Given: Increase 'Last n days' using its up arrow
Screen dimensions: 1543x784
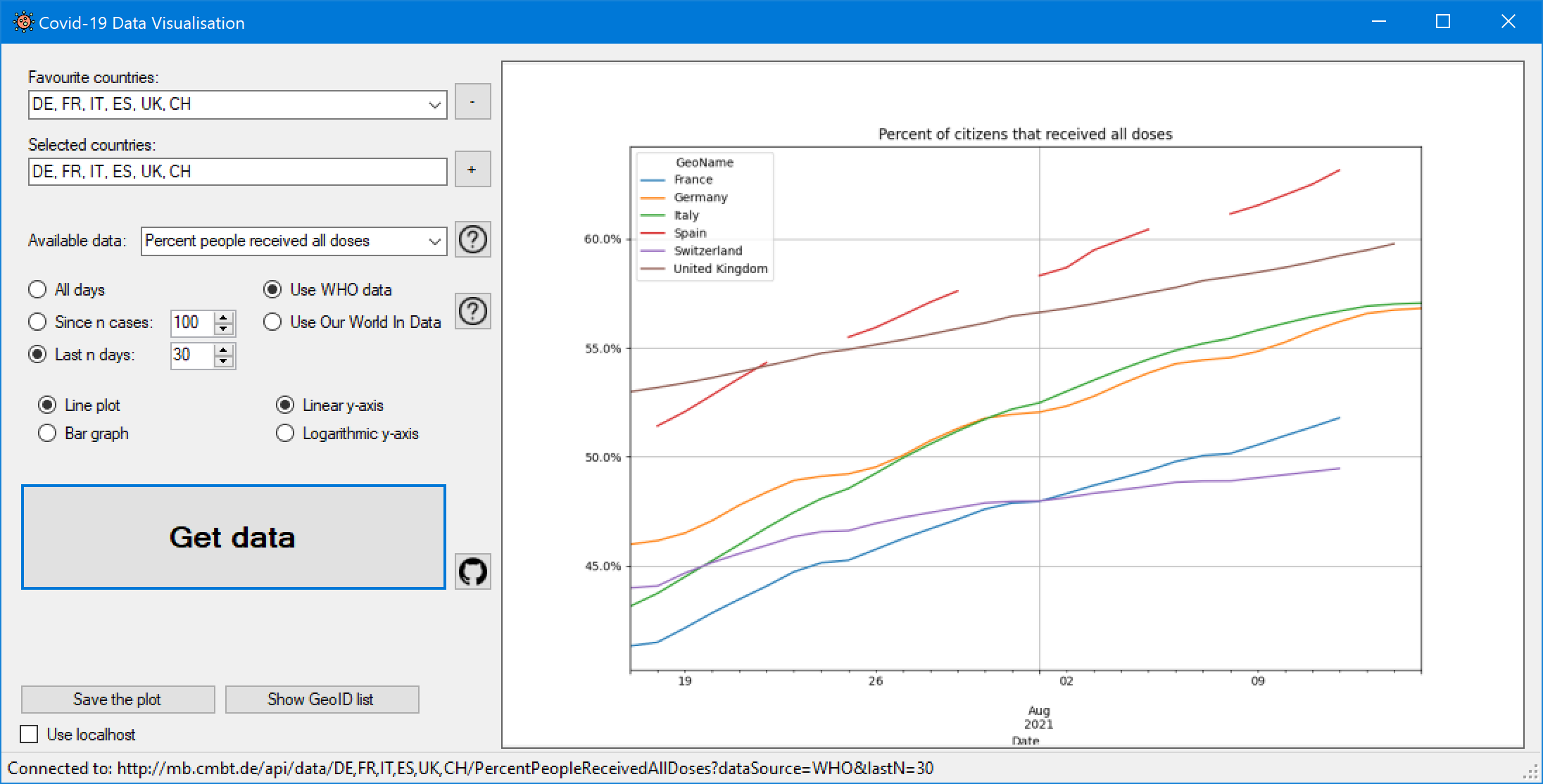Looking at the screenshot, I should coord(222,350).
